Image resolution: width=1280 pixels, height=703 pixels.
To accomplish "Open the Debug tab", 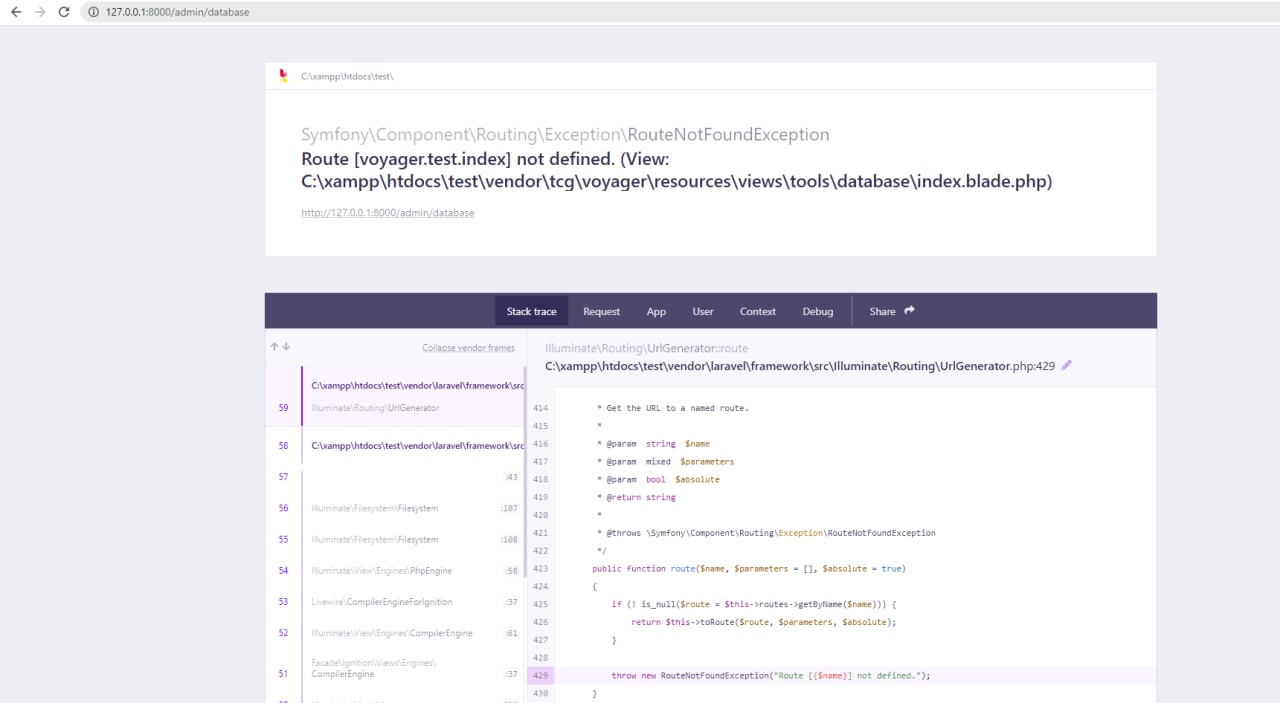I will (818, 311).
